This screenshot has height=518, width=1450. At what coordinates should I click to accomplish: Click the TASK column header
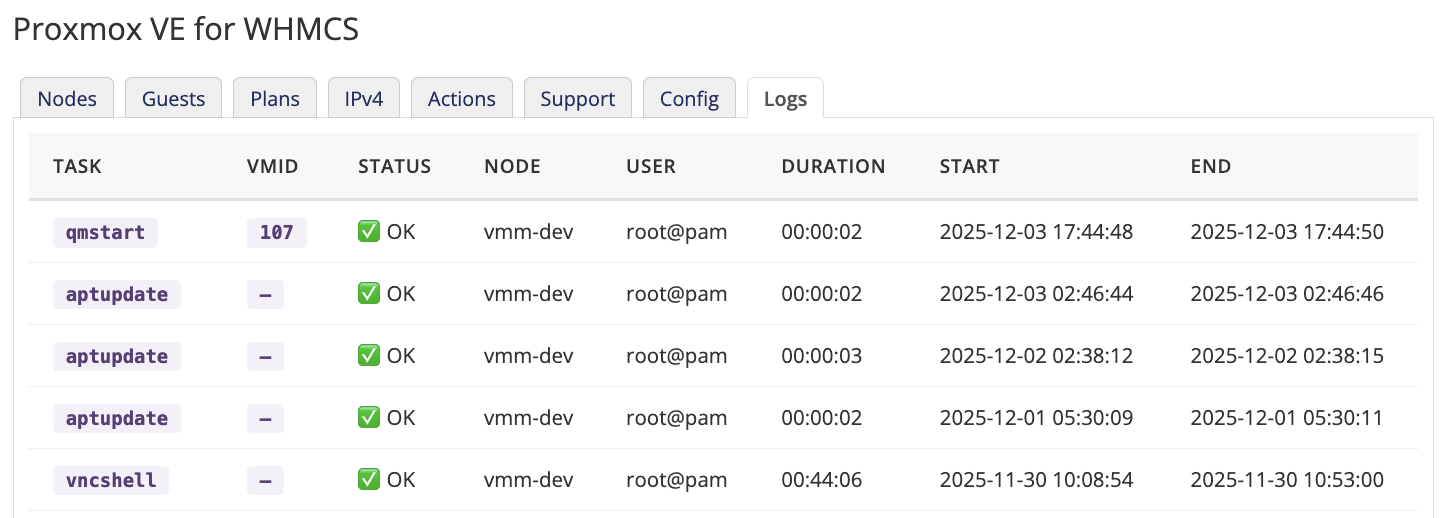(x=77, y=167)
